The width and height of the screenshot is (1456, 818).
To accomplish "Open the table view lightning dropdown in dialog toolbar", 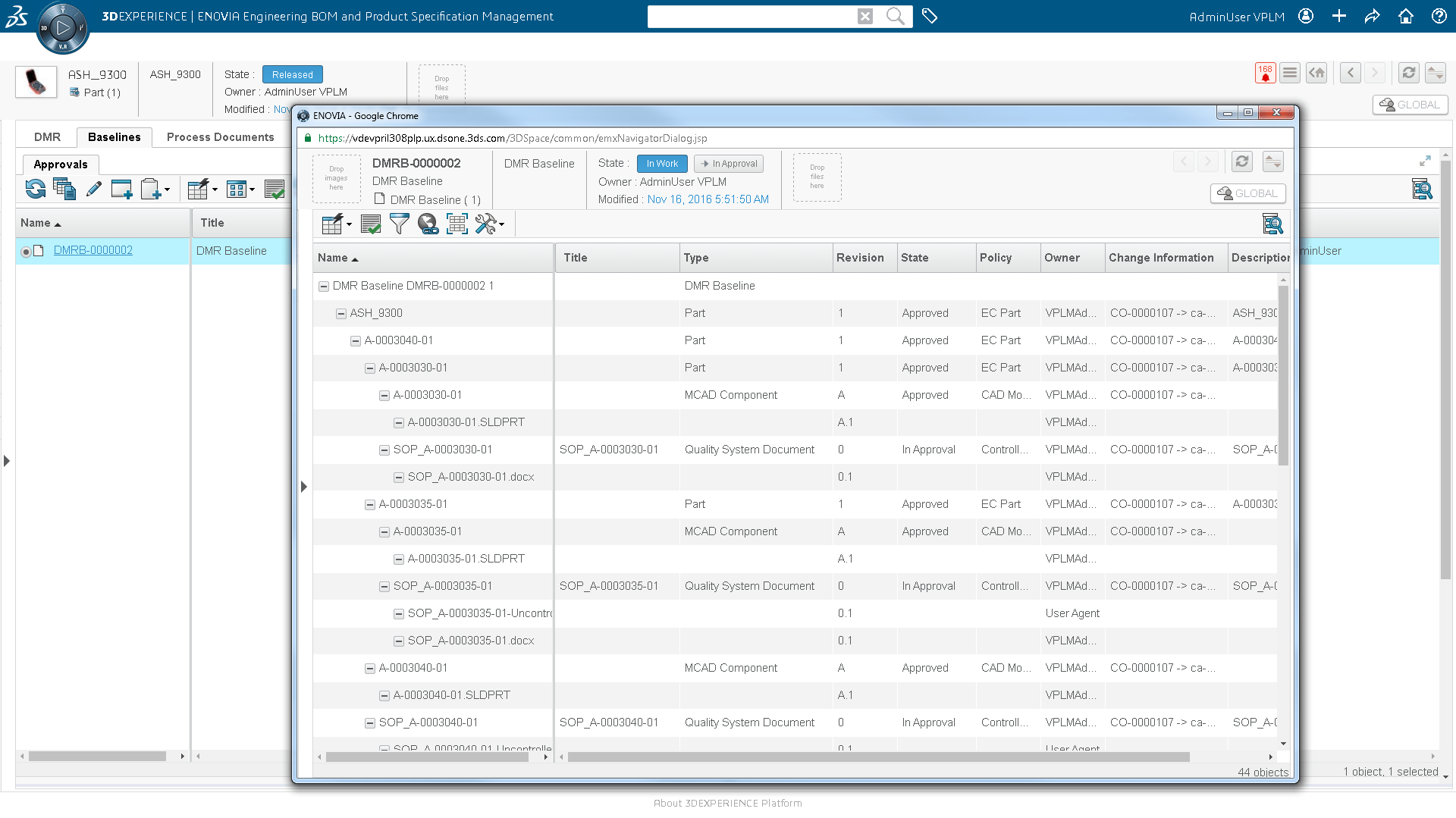I will [x=337, y=224].
